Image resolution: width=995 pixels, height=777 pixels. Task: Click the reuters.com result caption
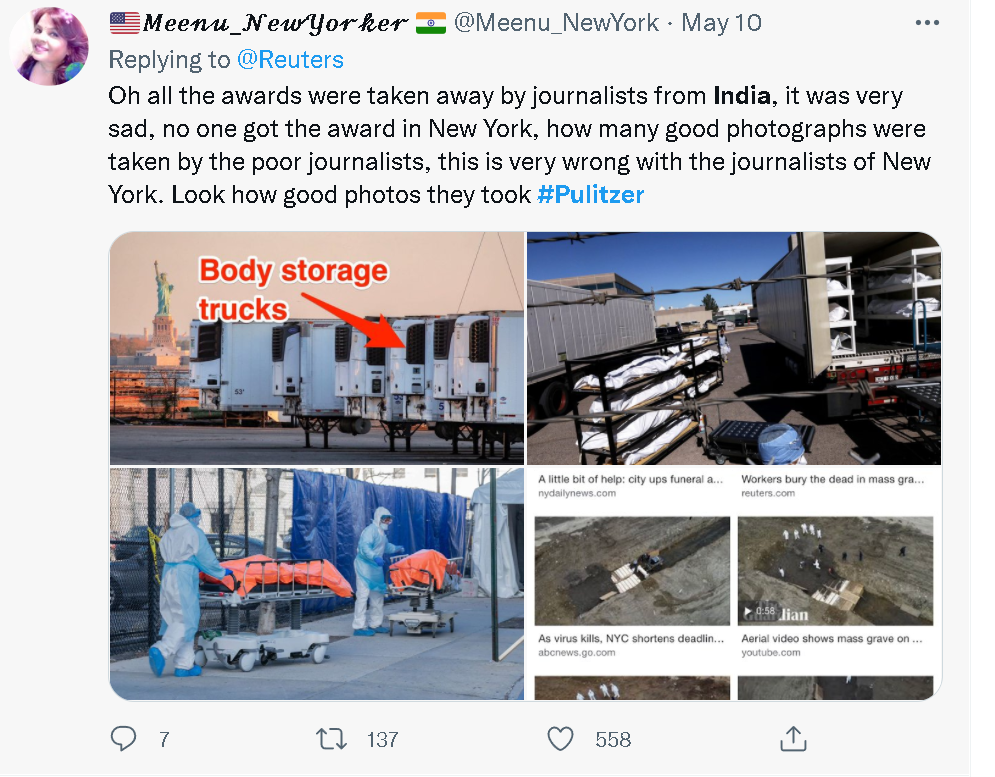coord(832,480)
